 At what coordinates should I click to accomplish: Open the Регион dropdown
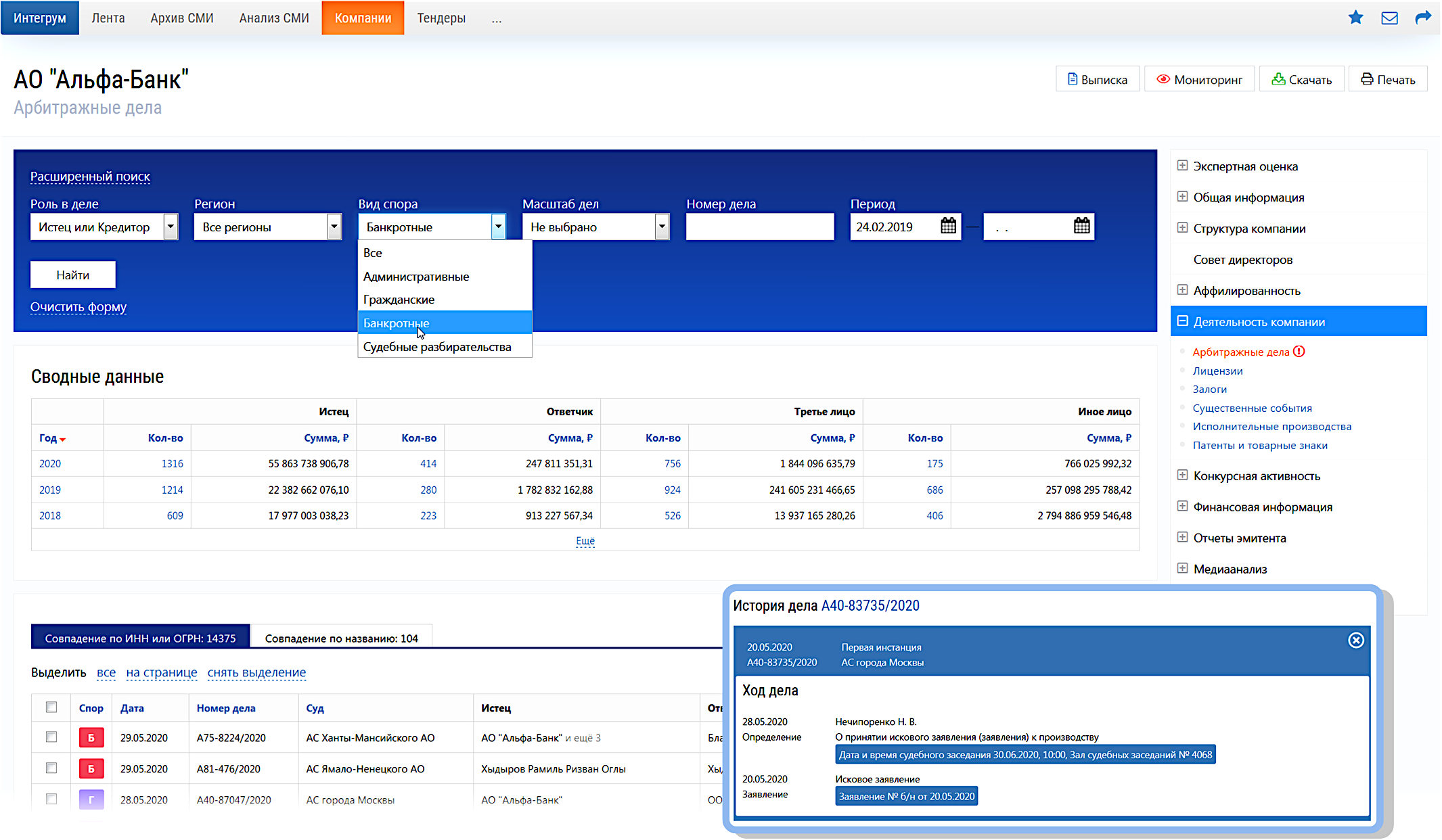click(334, 227)
